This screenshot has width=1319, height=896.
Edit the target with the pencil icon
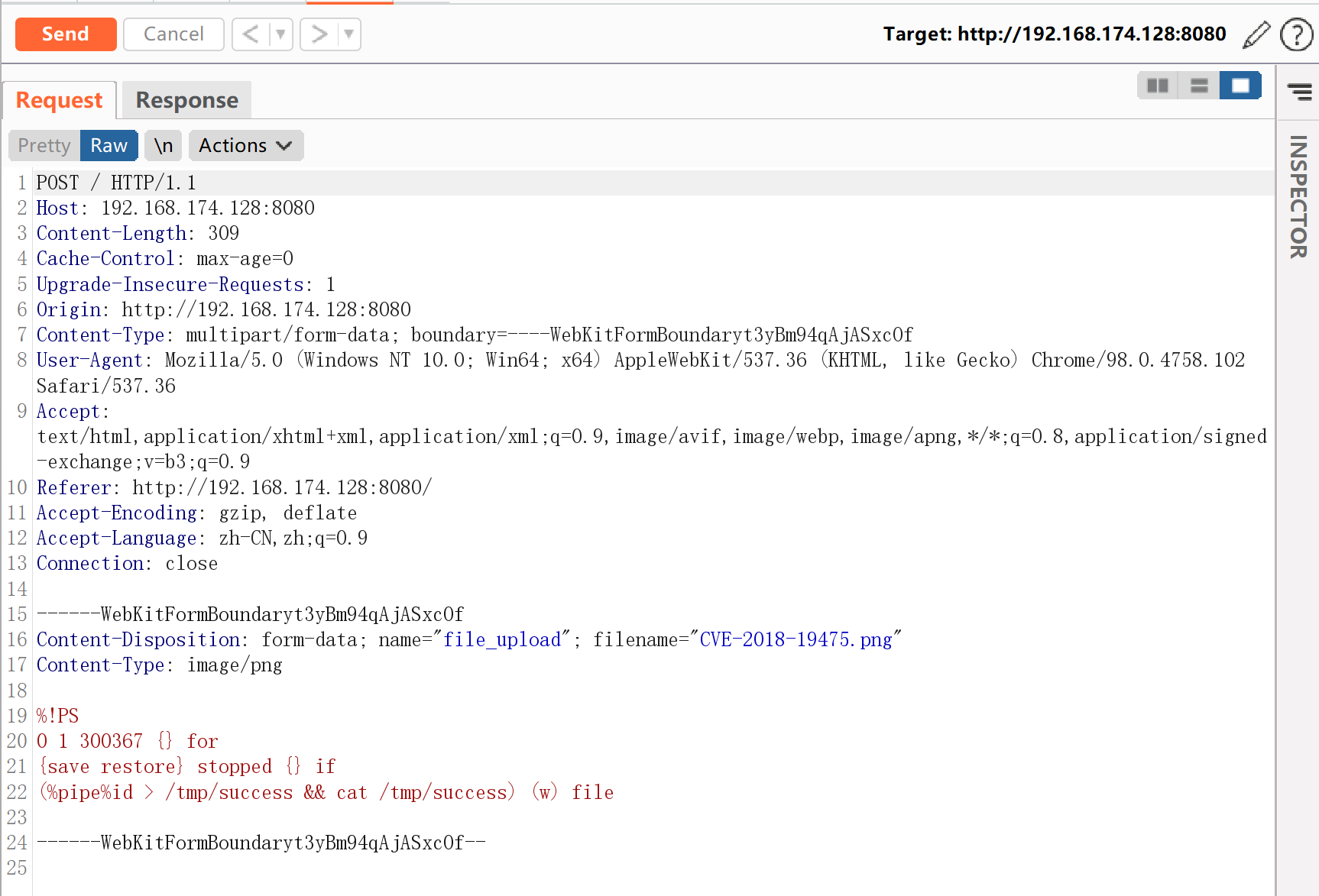tap(1256, 34)
